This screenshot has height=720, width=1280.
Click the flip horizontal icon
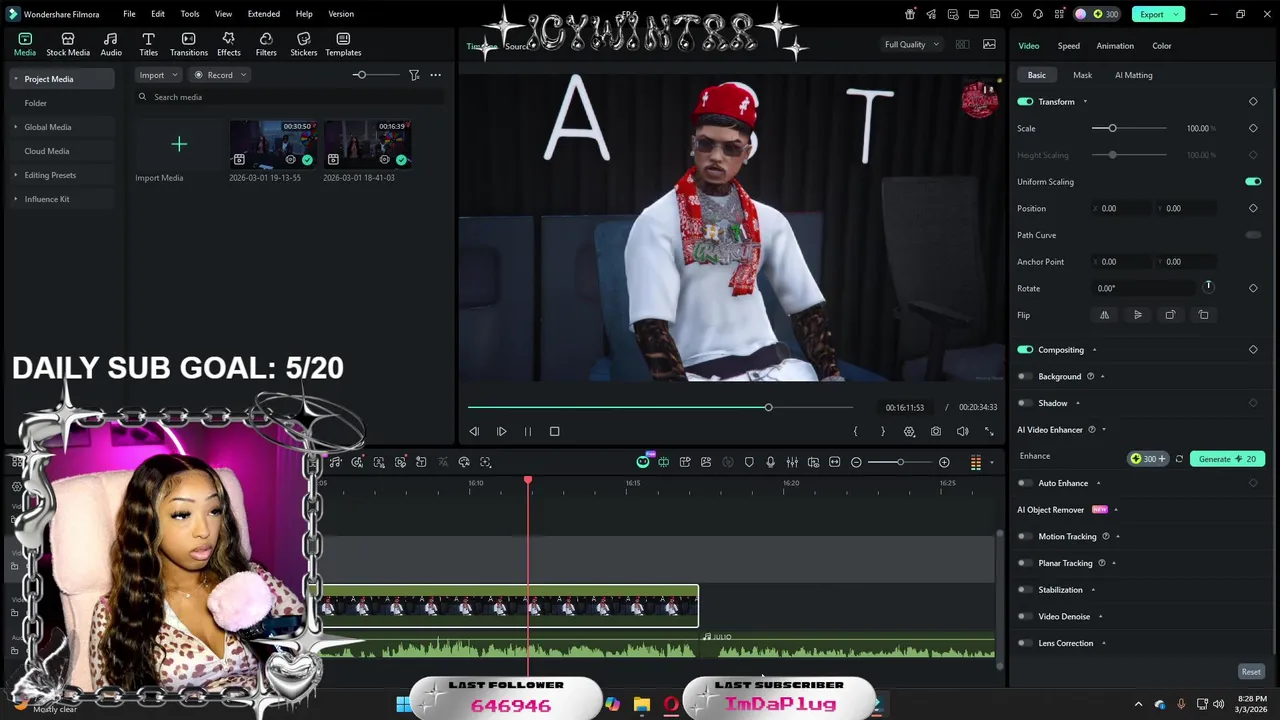(1104, 315)
